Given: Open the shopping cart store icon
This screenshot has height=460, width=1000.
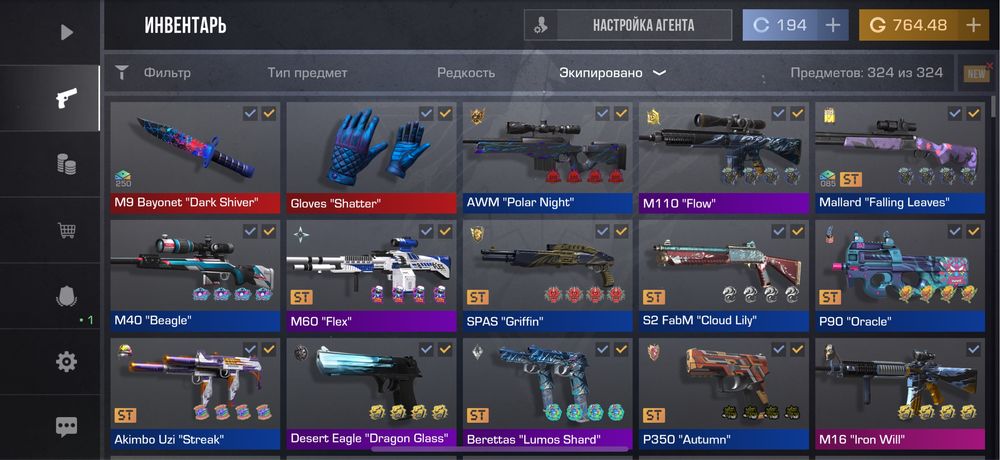Looking at the screenshot, I should [66, 230].
